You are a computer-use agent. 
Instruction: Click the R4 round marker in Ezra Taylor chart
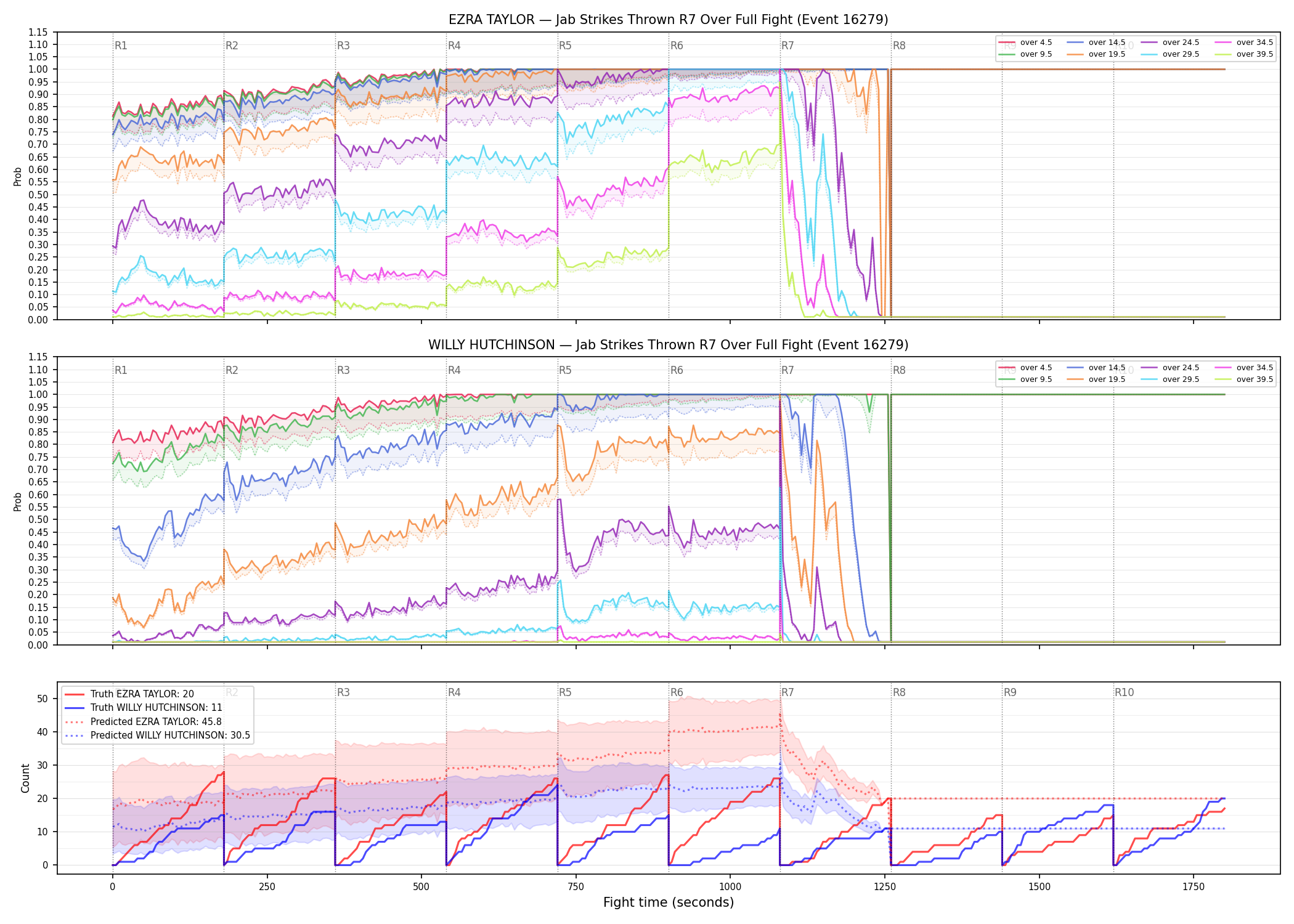pyautogui.click(x=454, y=46)
